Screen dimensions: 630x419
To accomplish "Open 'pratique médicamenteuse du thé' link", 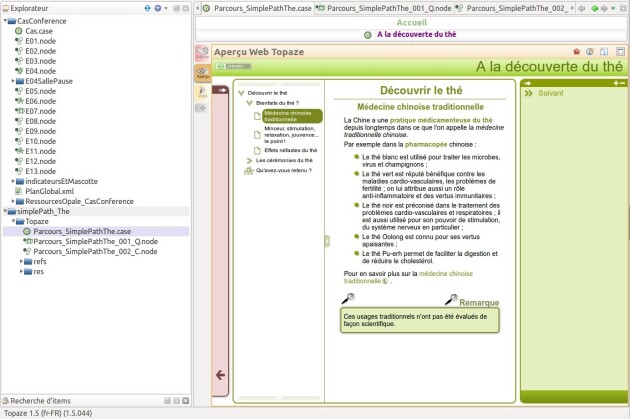I will point(441,120).
